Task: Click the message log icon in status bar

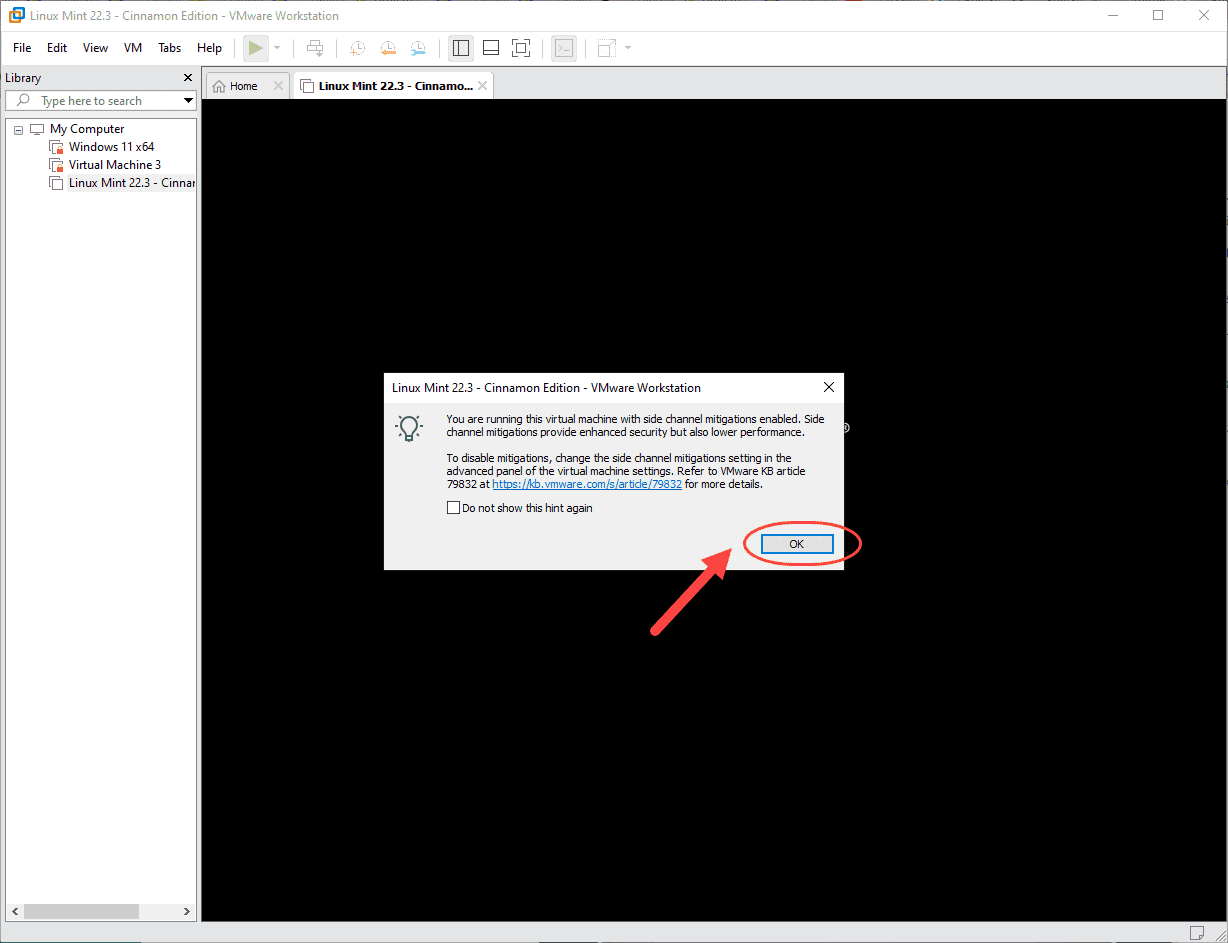Action: (1197, 933)
